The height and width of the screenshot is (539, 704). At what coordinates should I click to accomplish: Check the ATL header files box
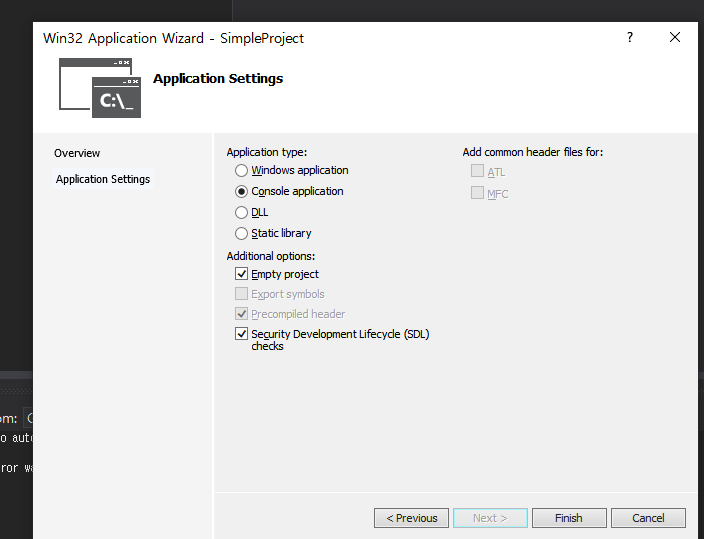tap(477, 171)
